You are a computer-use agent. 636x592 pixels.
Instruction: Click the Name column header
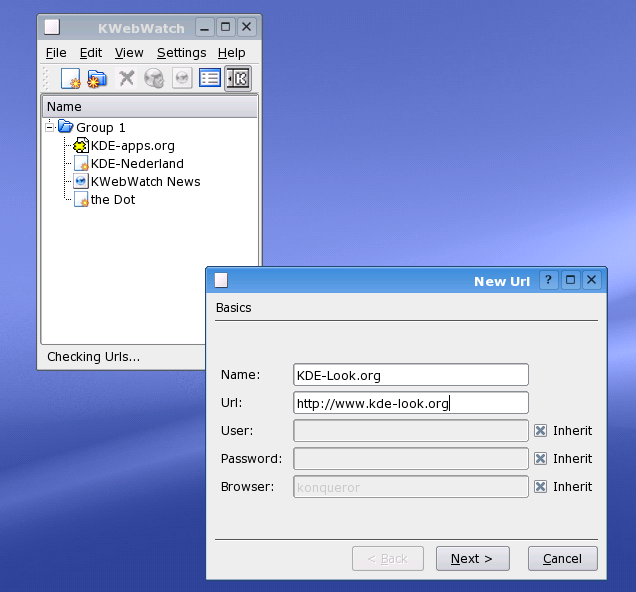[150, 107]
